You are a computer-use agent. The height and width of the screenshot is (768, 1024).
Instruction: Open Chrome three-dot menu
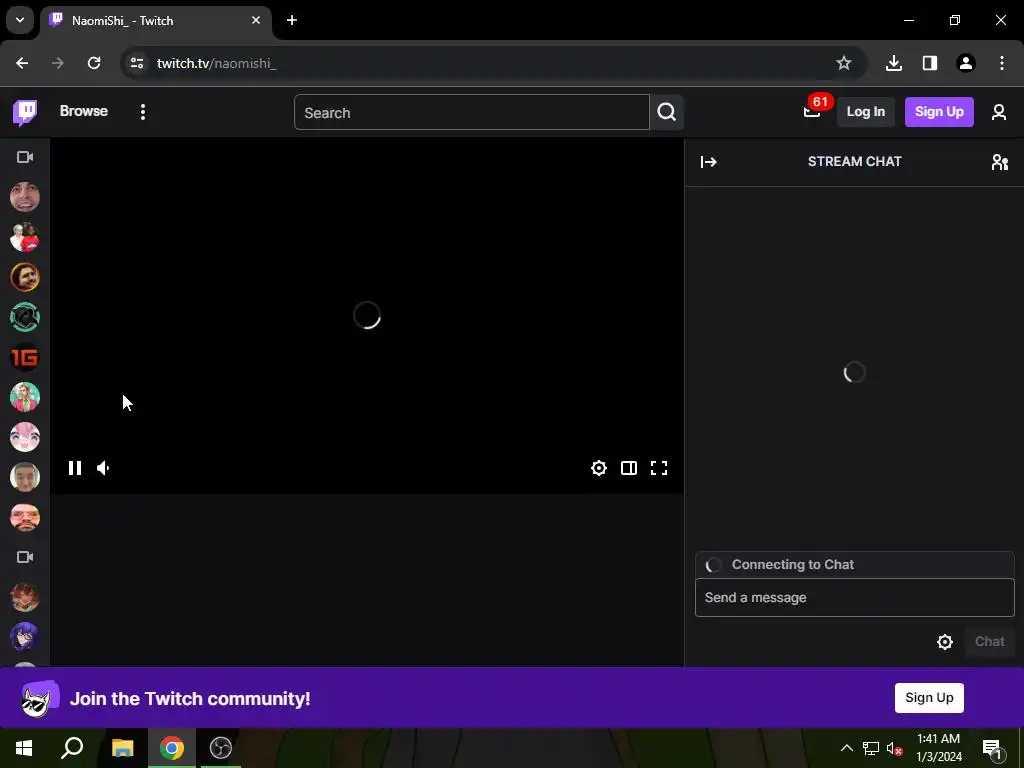click(x=1002, y=63)
